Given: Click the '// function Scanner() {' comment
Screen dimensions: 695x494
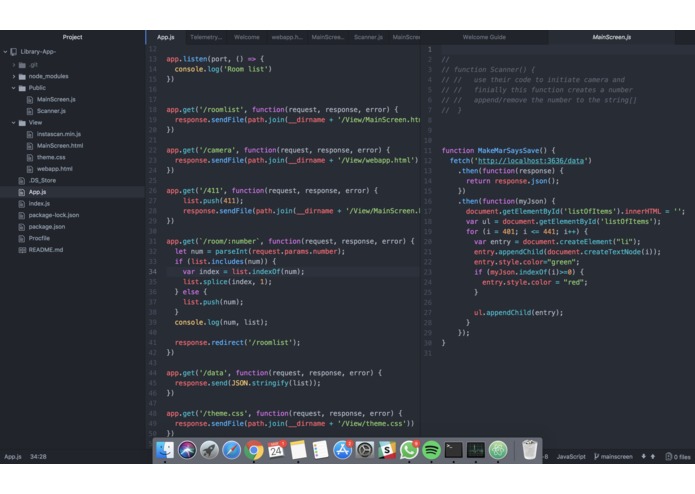Looking at the screenshot, I should (488, 70).
